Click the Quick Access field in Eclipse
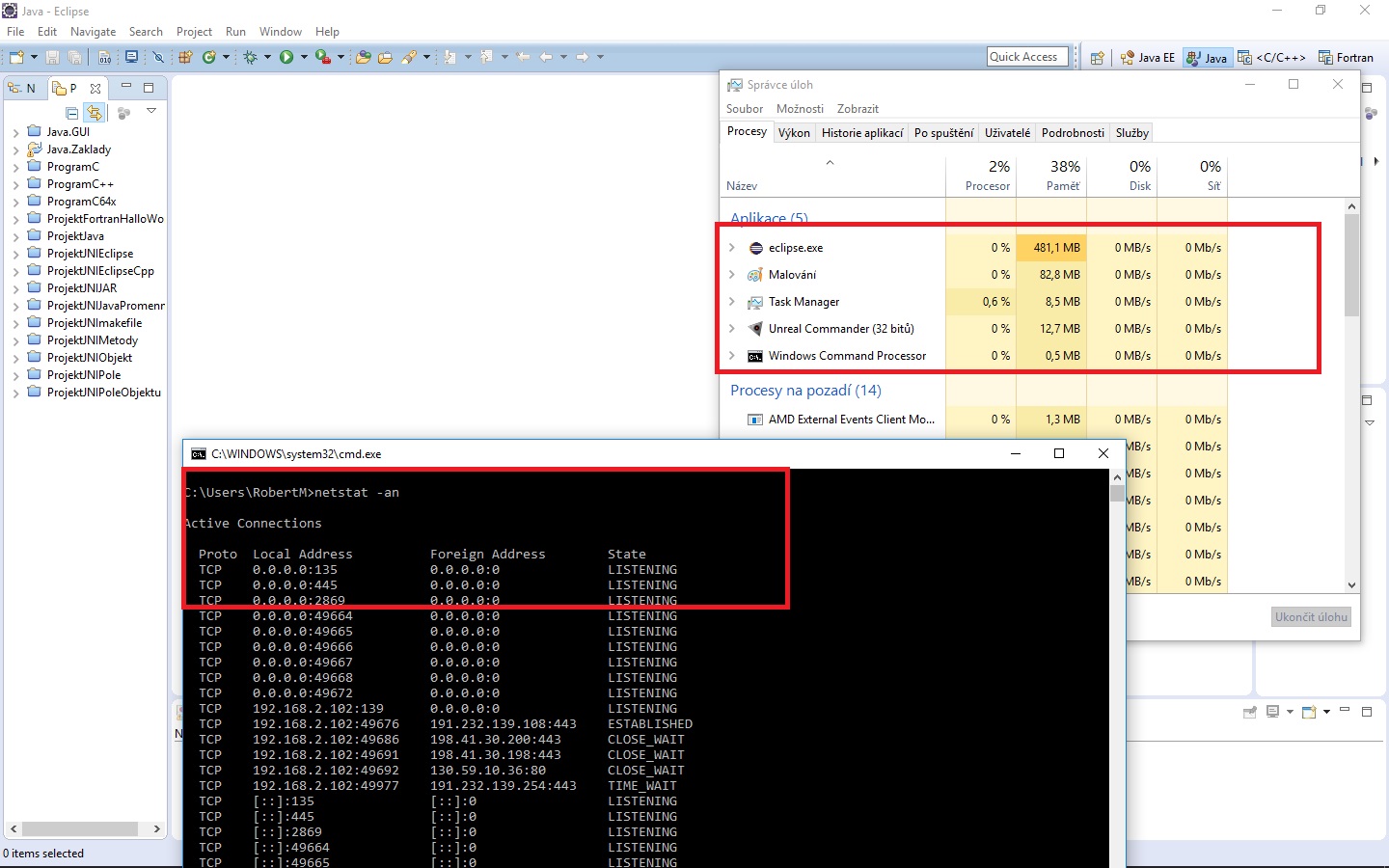The image size is (1389, 868). click(1025, 56)
